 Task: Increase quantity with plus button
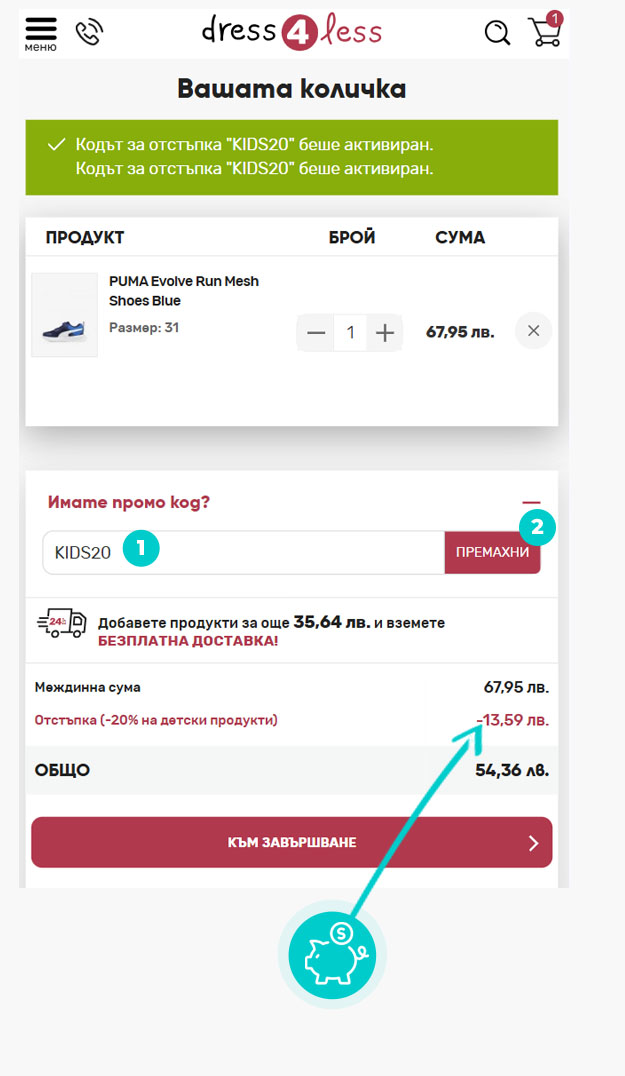385,333
